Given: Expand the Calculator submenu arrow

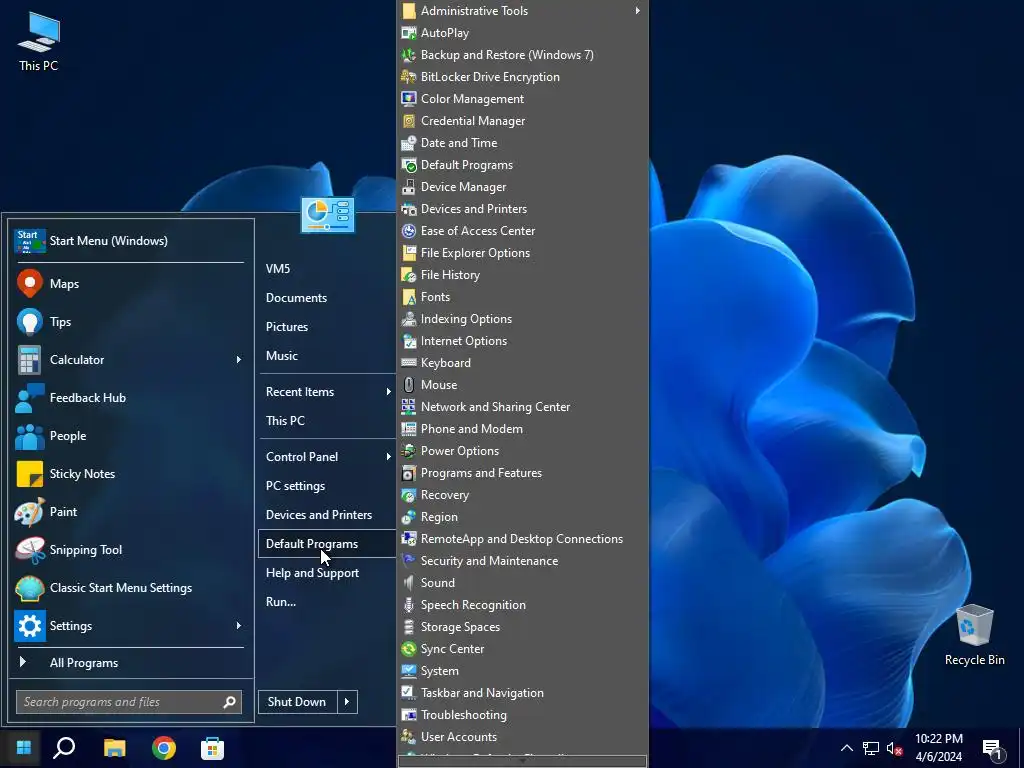Looking at the screenshot, I should [x=238, y=360].
